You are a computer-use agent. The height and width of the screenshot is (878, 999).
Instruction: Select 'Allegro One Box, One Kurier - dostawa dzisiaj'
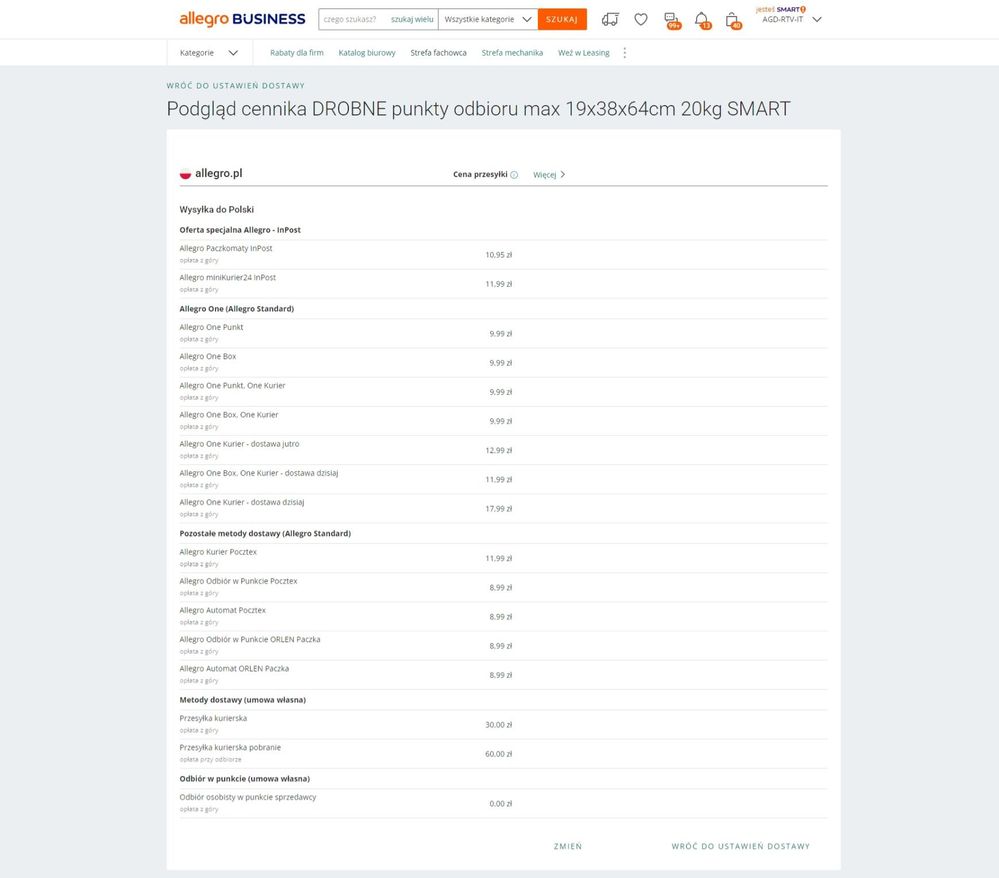click(x=503, y=480)
